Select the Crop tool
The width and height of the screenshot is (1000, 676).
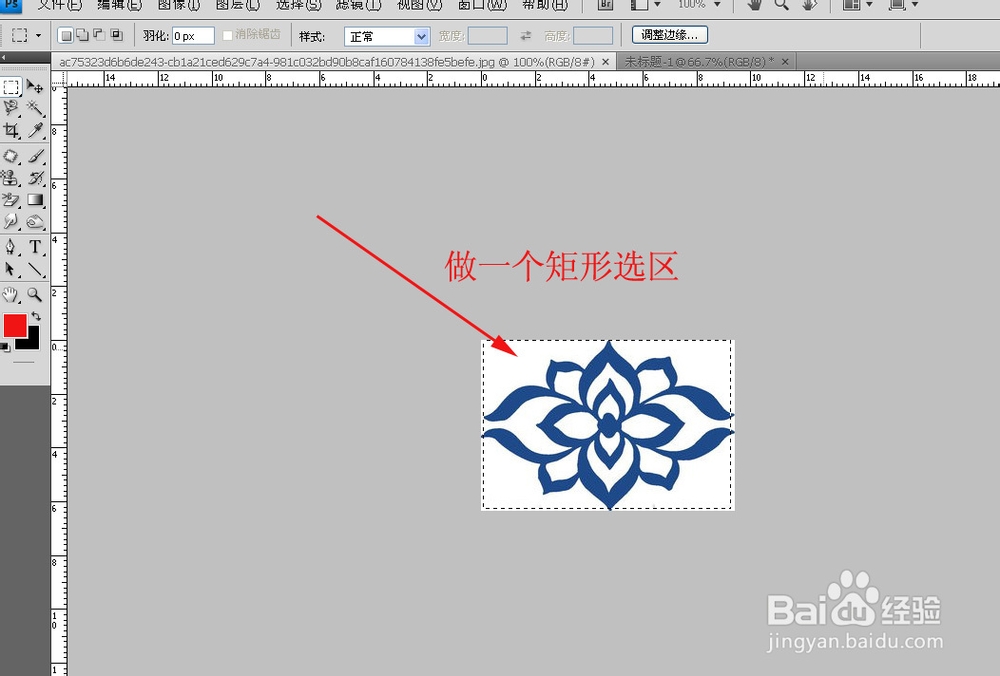(11, 131)
